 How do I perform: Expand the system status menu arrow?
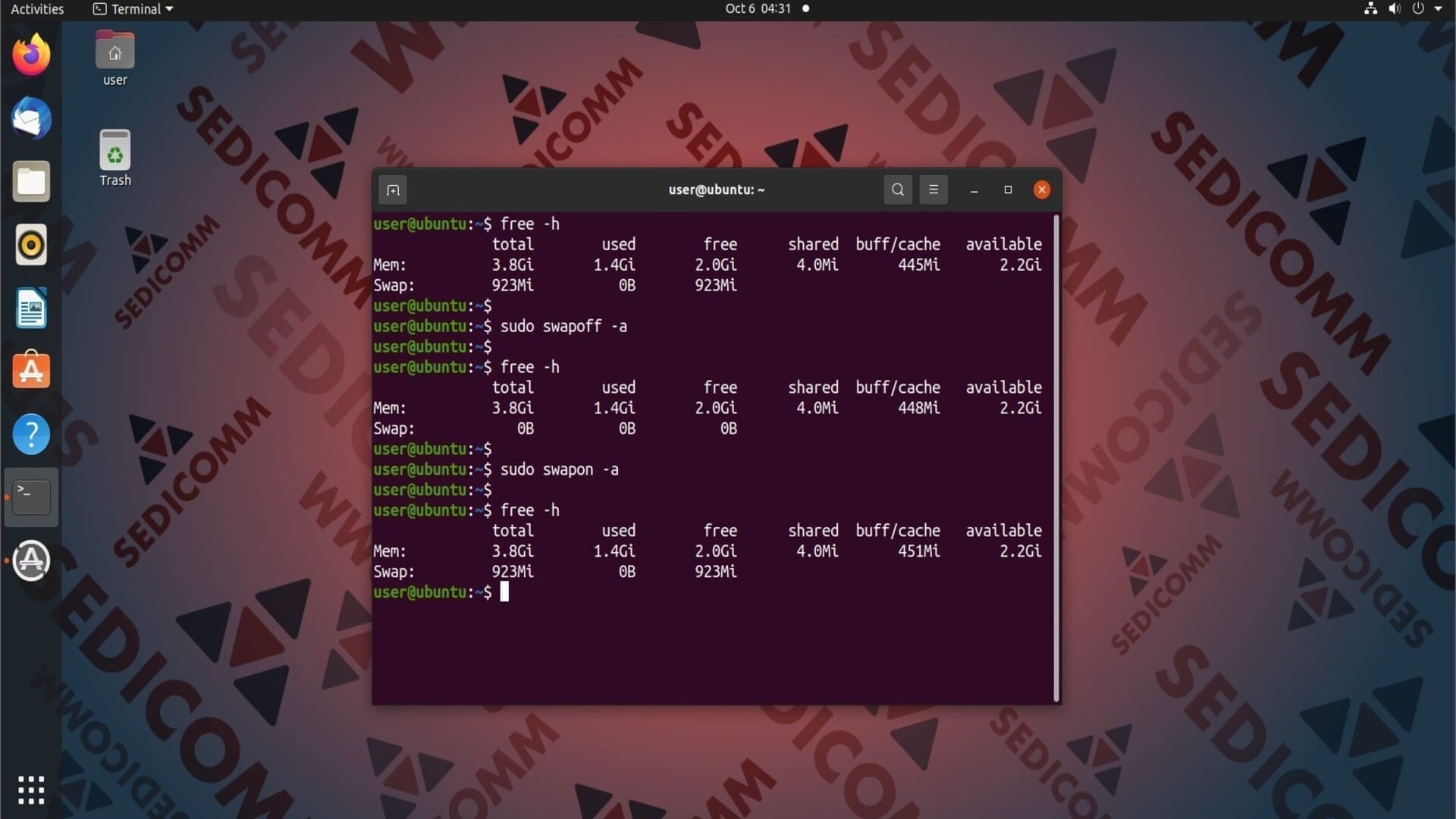(1439, 9)
